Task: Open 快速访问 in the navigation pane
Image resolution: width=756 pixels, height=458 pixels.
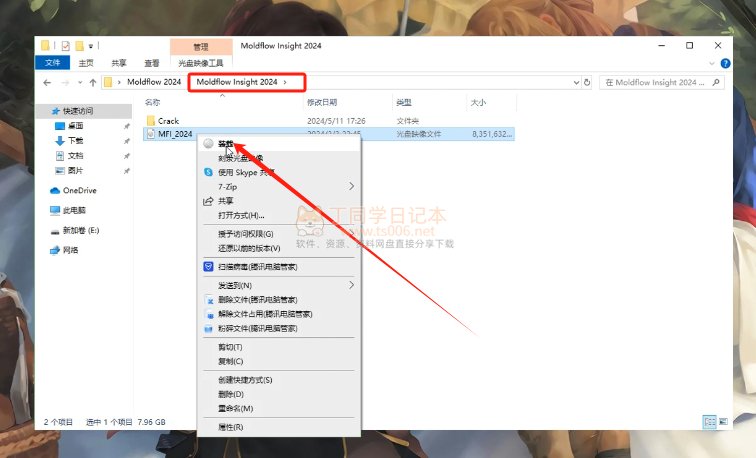Action: [78, 111]
